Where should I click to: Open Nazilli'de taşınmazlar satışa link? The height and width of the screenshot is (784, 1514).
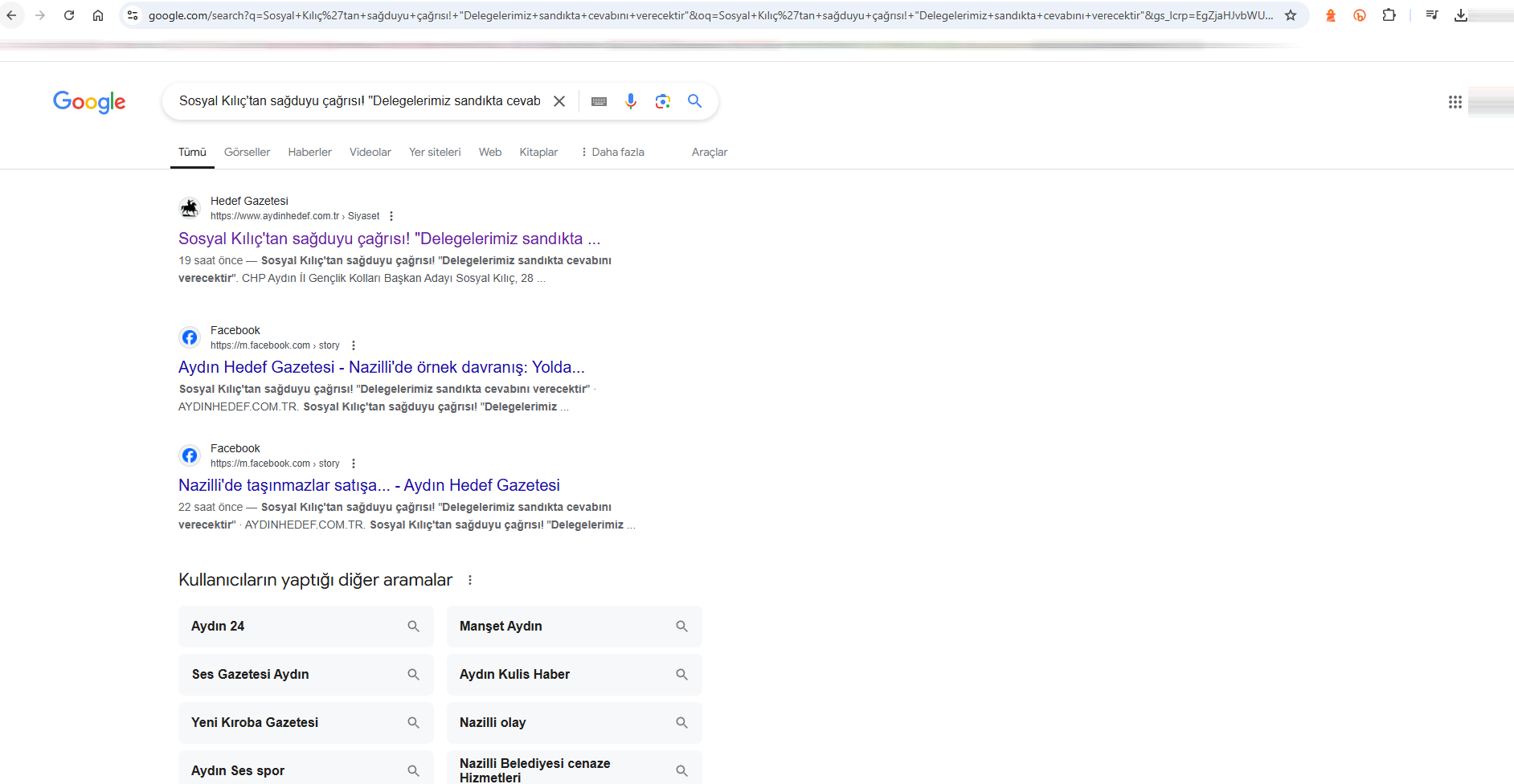[369, 485]
